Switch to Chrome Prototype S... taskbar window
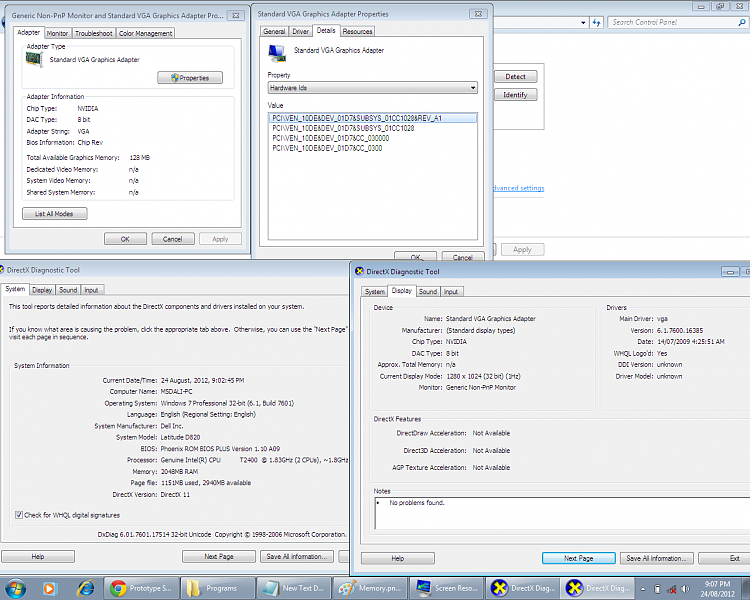This screenshot has width=750, height=600. [x=142, y=589]
